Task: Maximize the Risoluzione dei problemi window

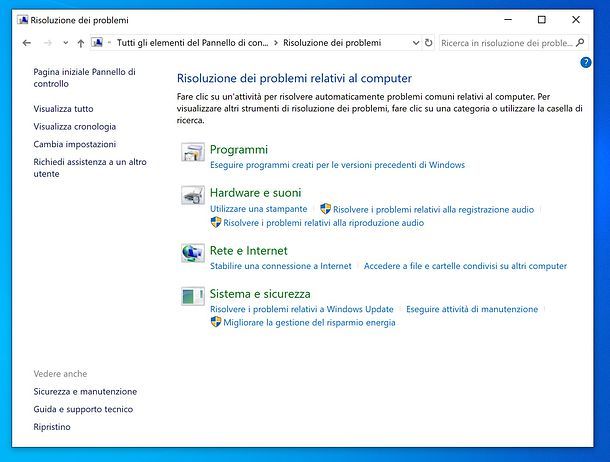Action: (542, 20)
